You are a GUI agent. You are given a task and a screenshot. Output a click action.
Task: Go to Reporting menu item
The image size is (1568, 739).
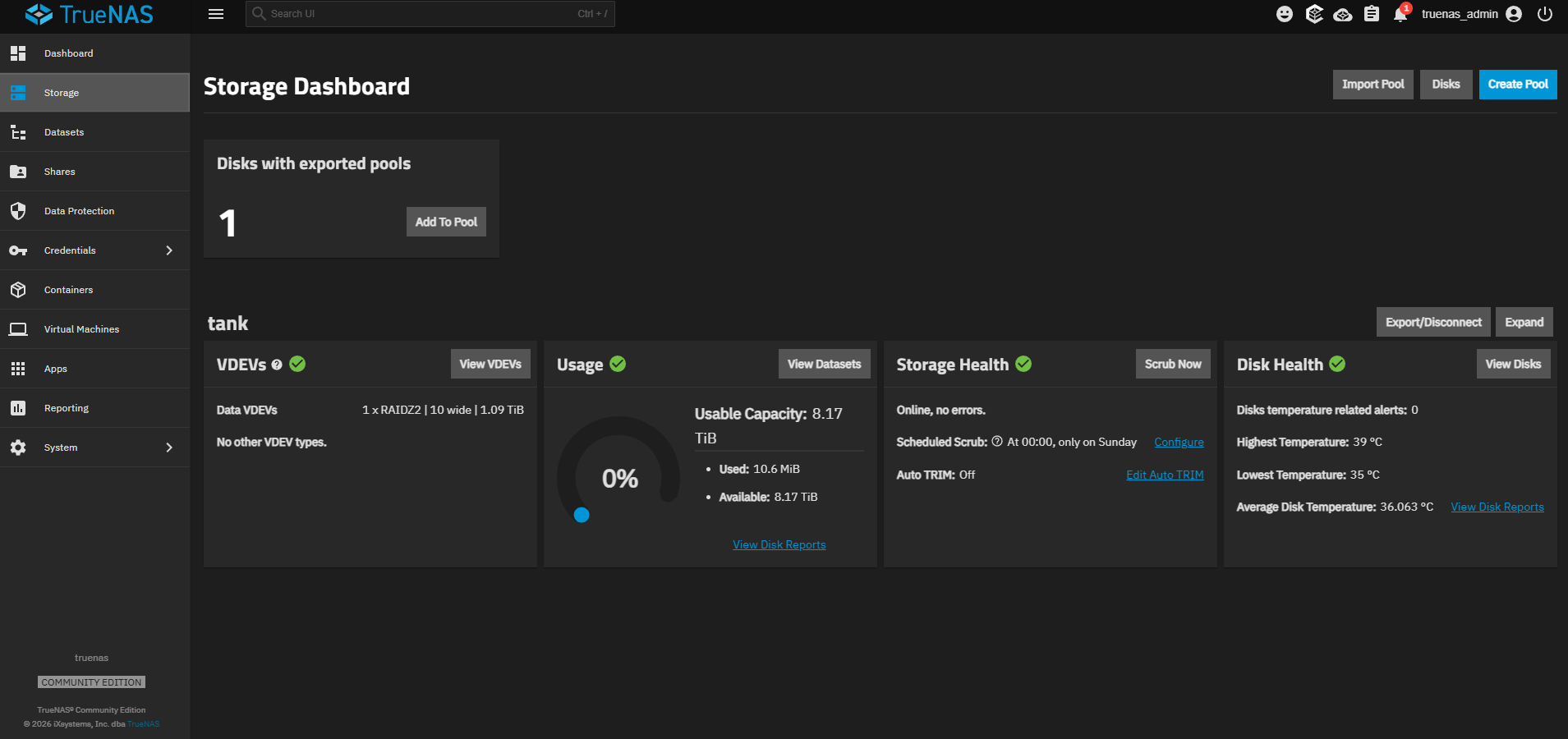pyautogui.click(x=94, y=408)
